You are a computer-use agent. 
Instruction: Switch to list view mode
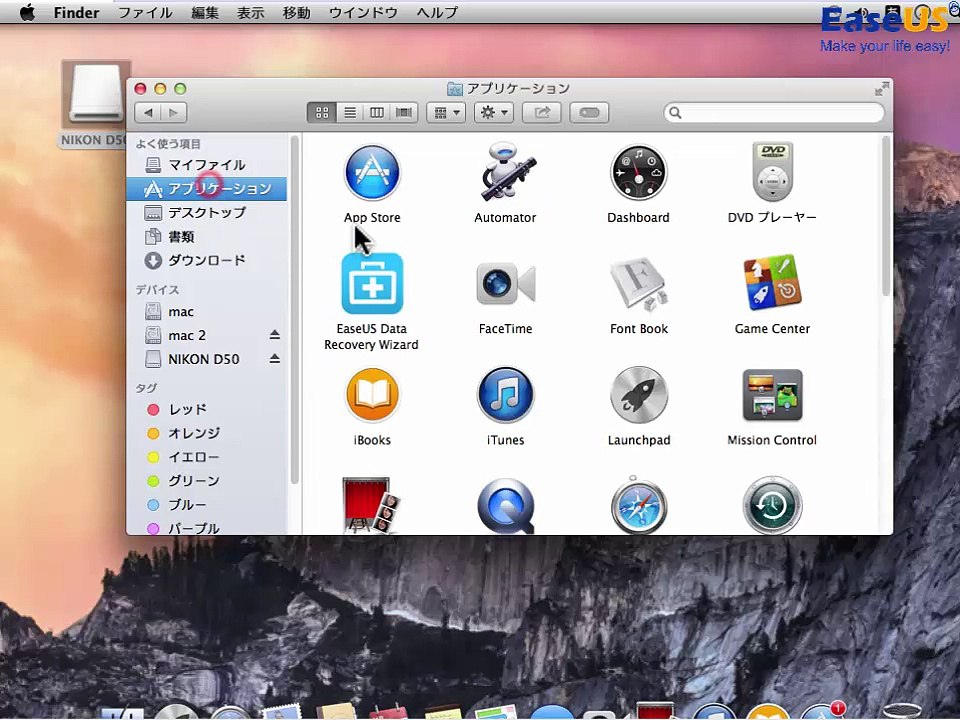(350, 113)
